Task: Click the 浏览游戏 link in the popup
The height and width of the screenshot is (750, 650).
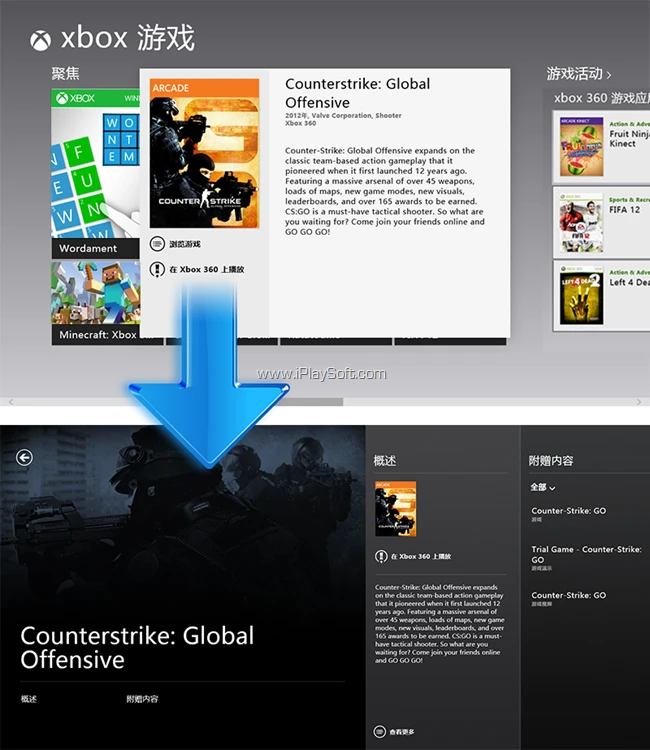Action: [x=185, y=244]
